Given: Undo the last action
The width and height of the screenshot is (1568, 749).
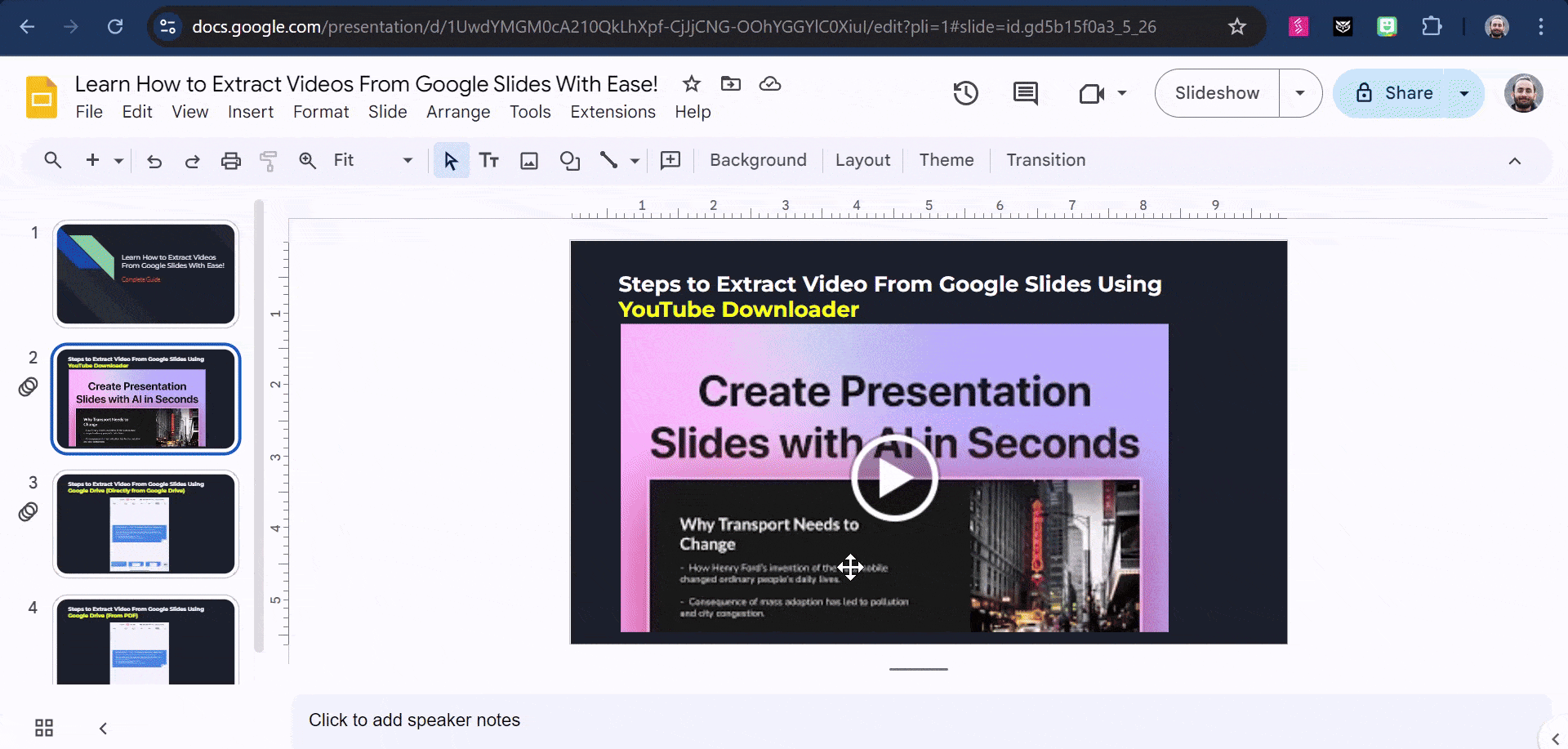Looking at the screenshot, I should click(x=154, y=160).
